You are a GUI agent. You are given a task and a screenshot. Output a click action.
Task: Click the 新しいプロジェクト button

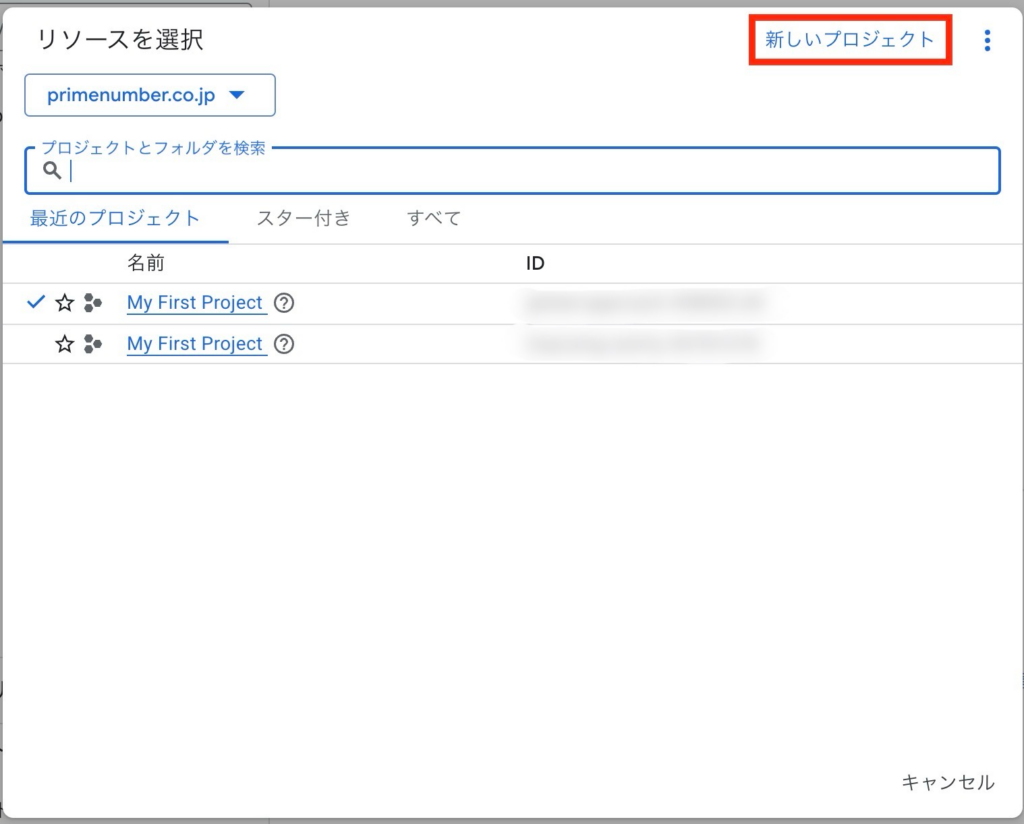click(x=849, y=40)
